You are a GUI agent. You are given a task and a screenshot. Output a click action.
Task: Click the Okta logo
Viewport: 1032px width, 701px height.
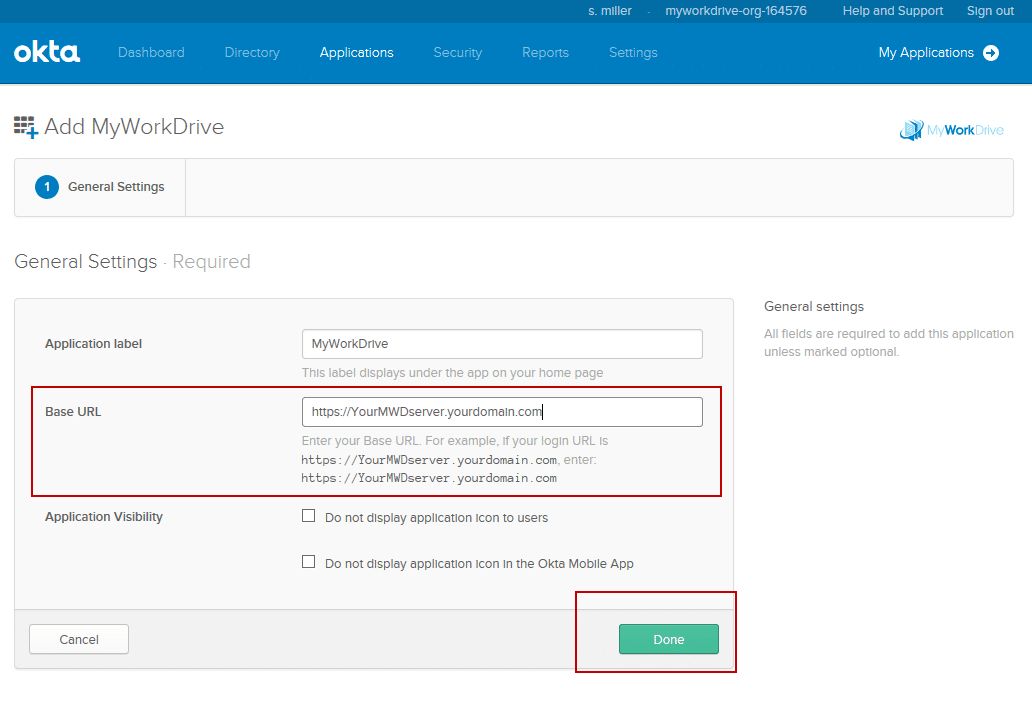(x=47, y=53)
